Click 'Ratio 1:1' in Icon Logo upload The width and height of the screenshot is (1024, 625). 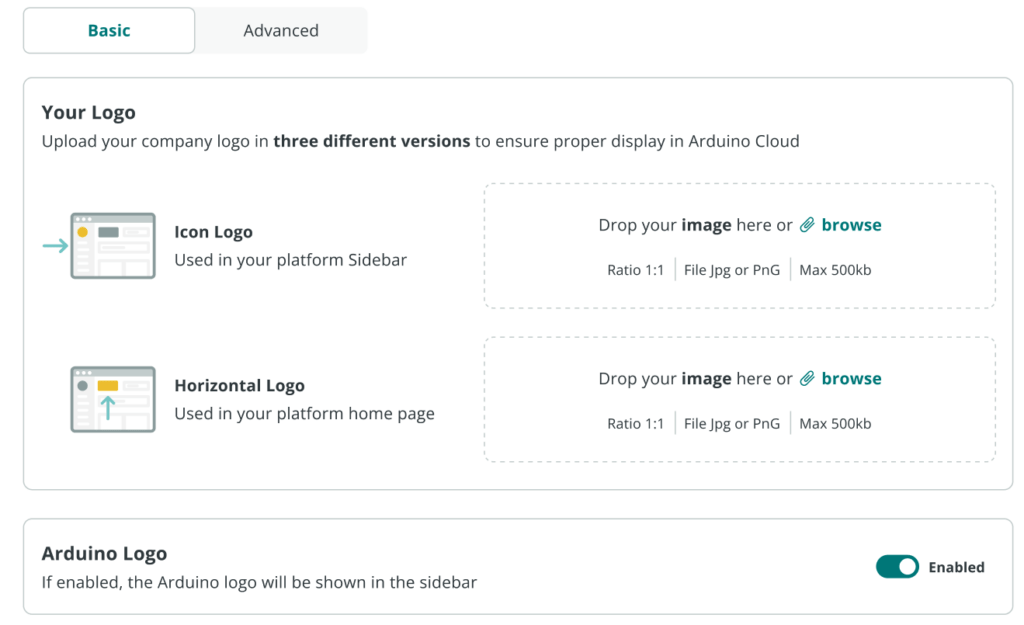(635, 270)
